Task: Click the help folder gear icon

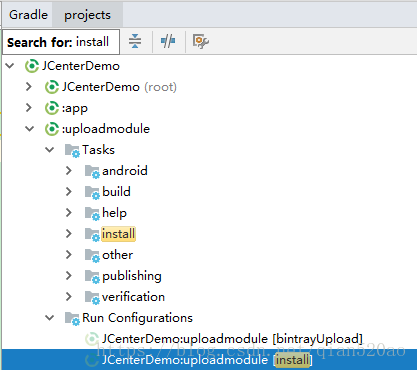Action: (92, 214)
